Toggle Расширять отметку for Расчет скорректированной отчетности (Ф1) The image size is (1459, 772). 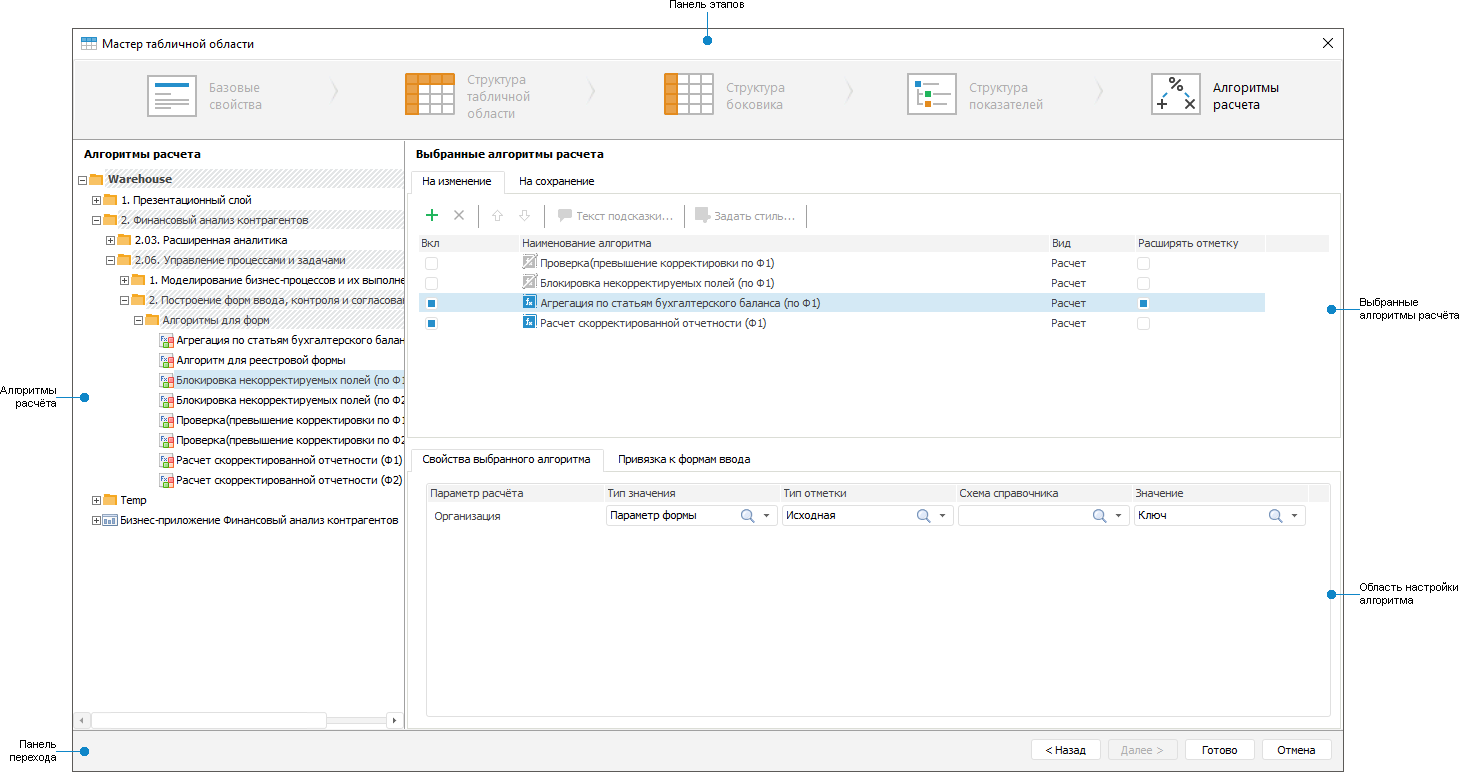pos(1143,323)
